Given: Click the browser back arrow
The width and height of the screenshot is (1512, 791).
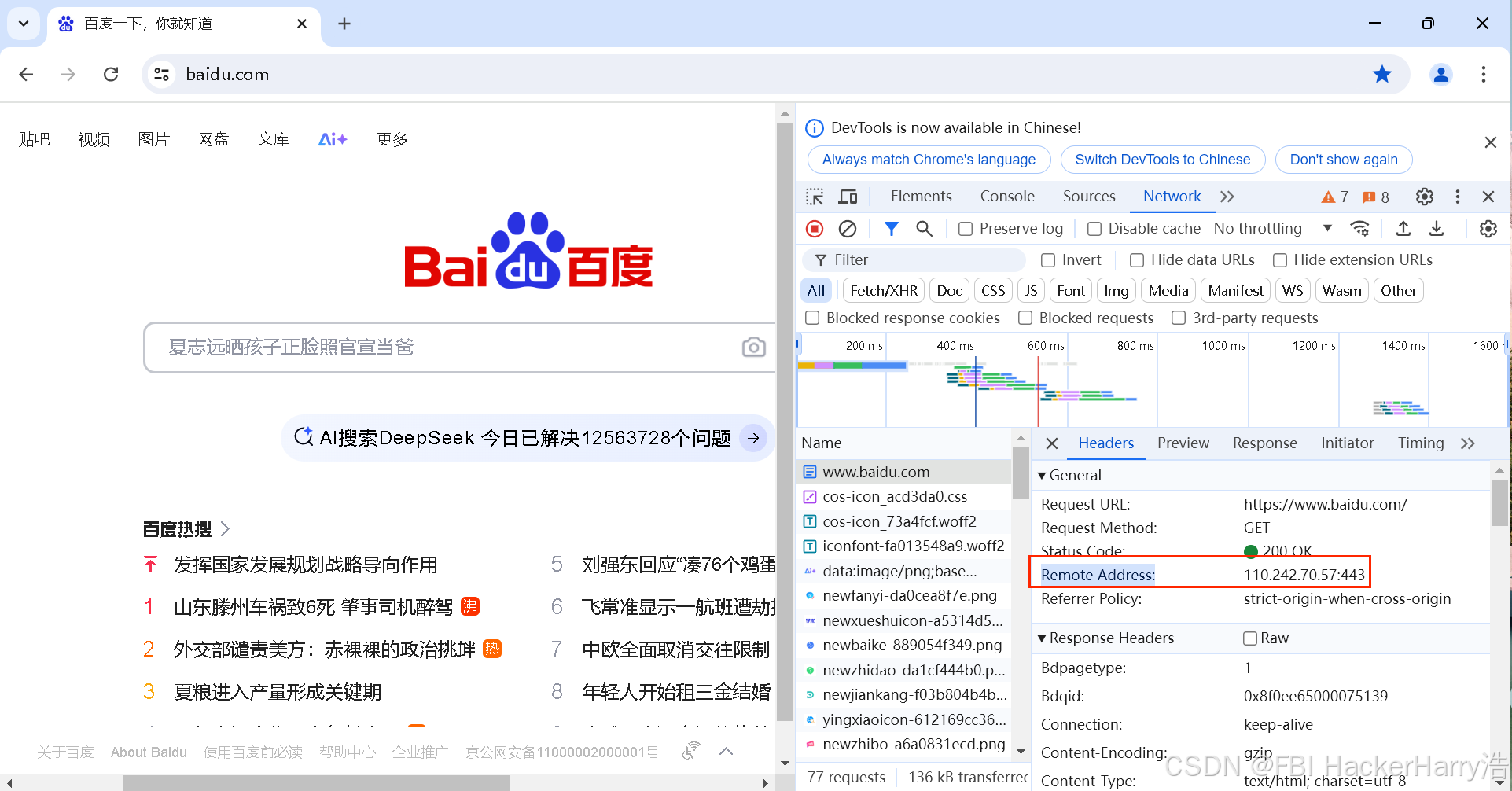Looking at the screenshot, I should (x=26, y=74).
